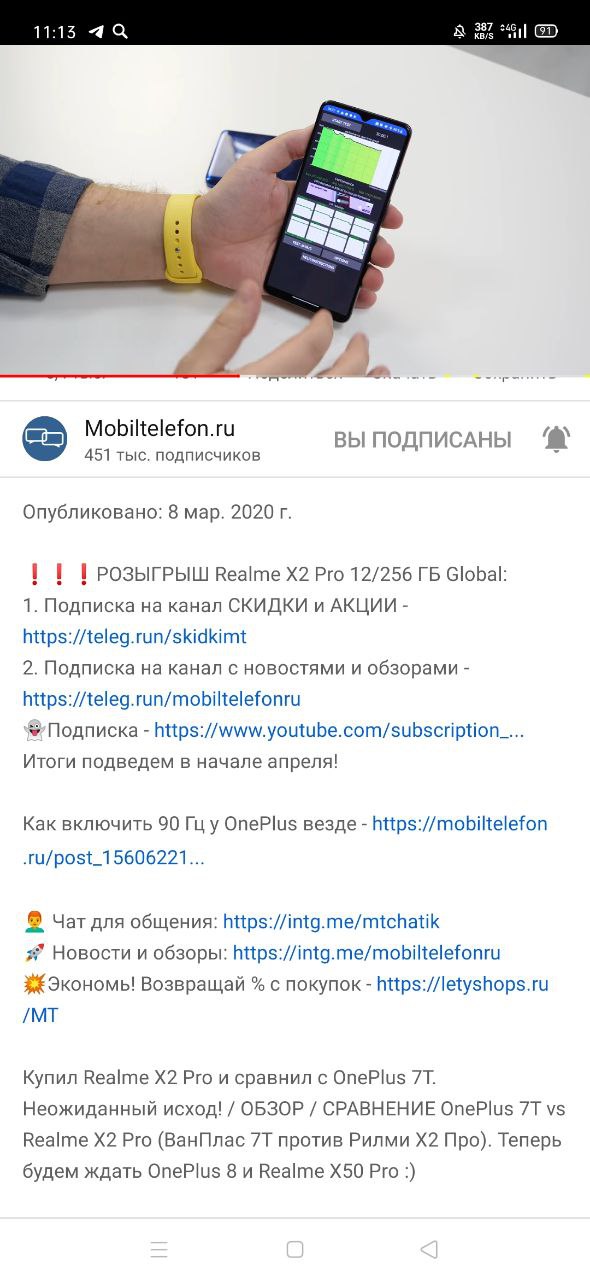Tap the Telegram icon in status bar
Viewport: 590px width, 1280px height.
pyautogui.click(x=96, y=31)
